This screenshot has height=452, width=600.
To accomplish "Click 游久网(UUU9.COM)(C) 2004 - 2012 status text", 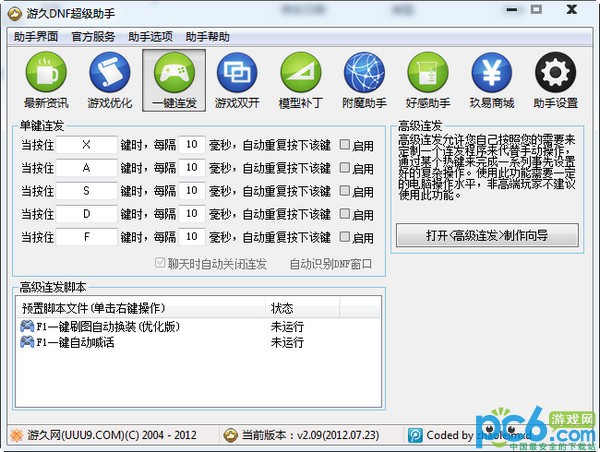I will 112,435.
